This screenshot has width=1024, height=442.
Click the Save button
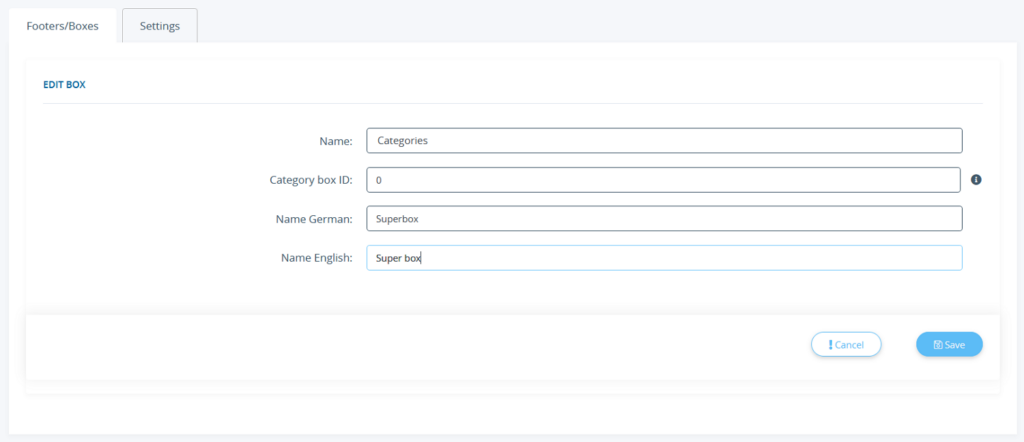pyautogui.click(x=949, y=345)
